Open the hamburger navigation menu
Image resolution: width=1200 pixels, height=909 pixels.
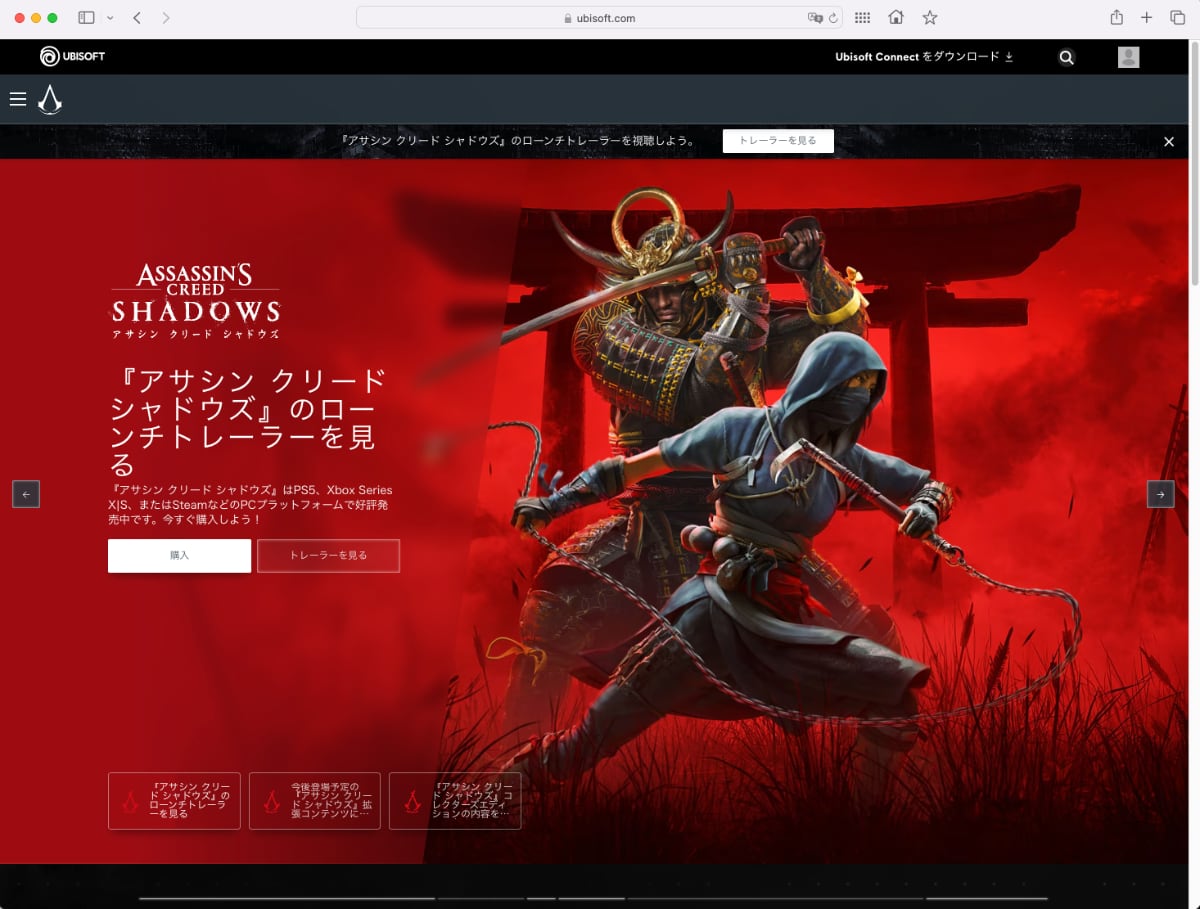tap(18, 99)
